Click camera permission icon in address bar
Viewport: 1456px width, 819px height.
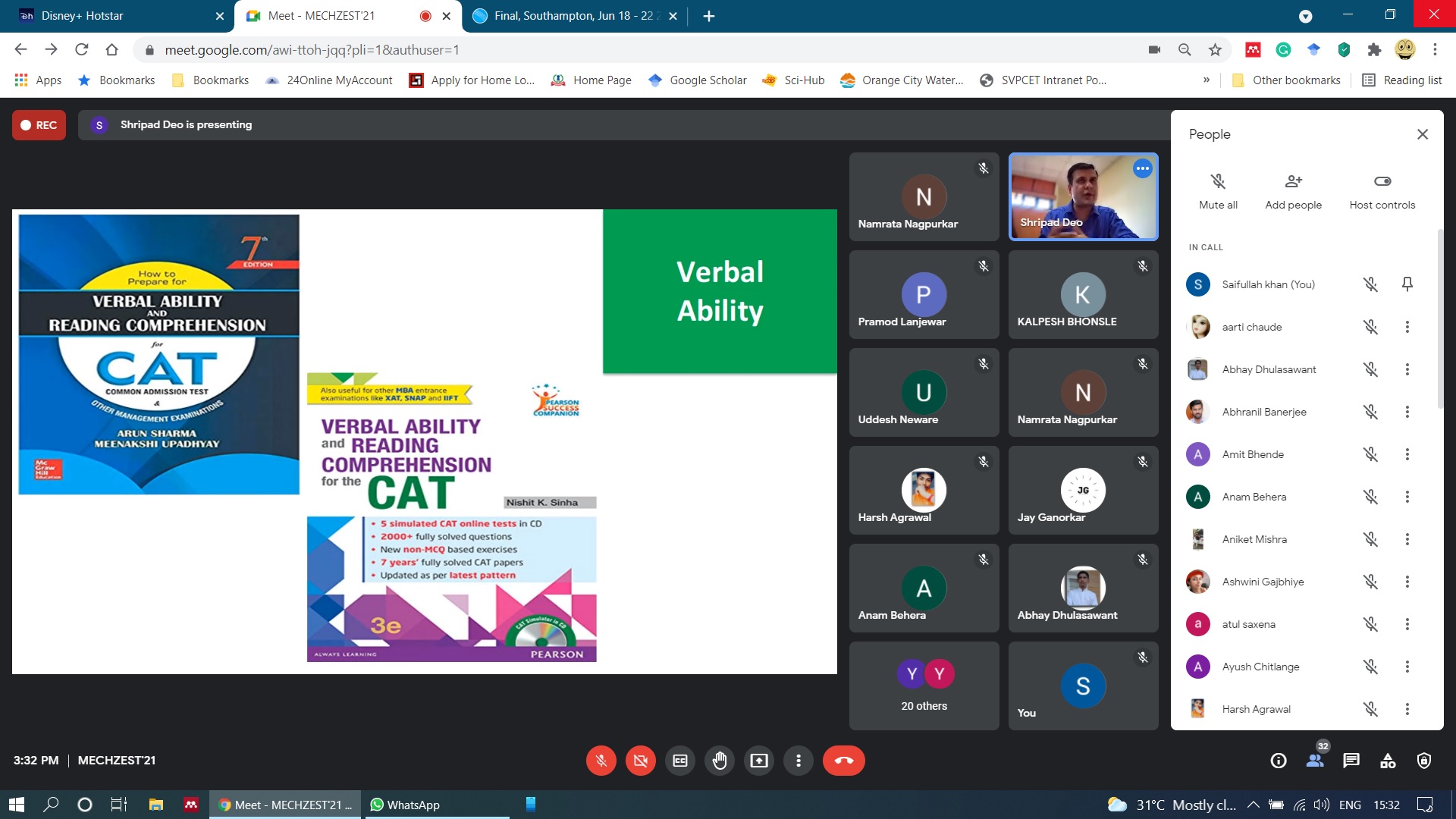click(1154, 50)
